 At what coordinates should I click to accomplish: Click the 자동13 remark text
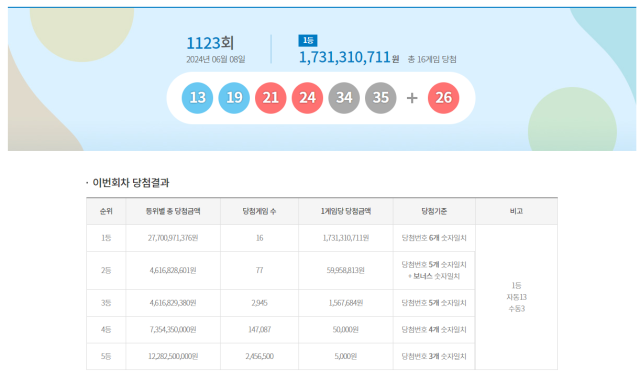516,297
